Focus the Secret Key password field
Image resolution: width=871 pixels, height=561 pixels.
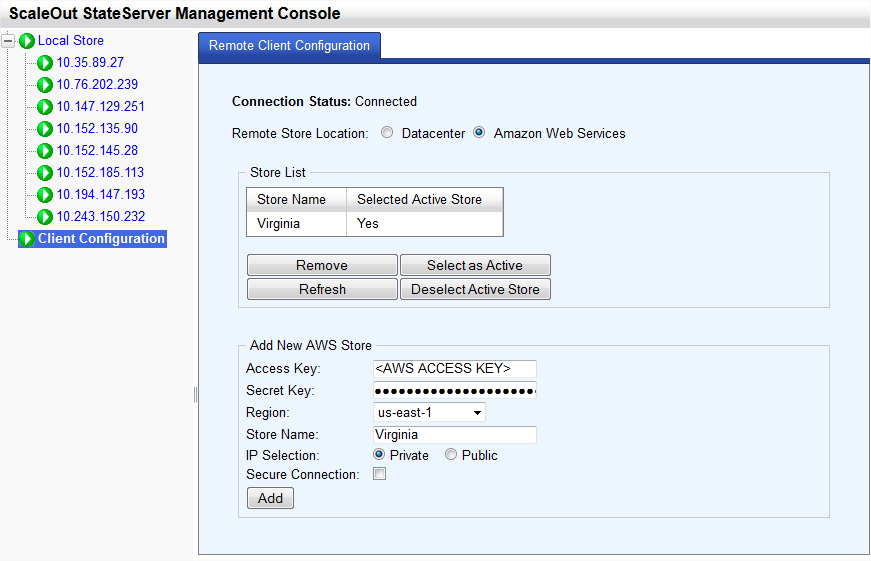click(454, 390)
